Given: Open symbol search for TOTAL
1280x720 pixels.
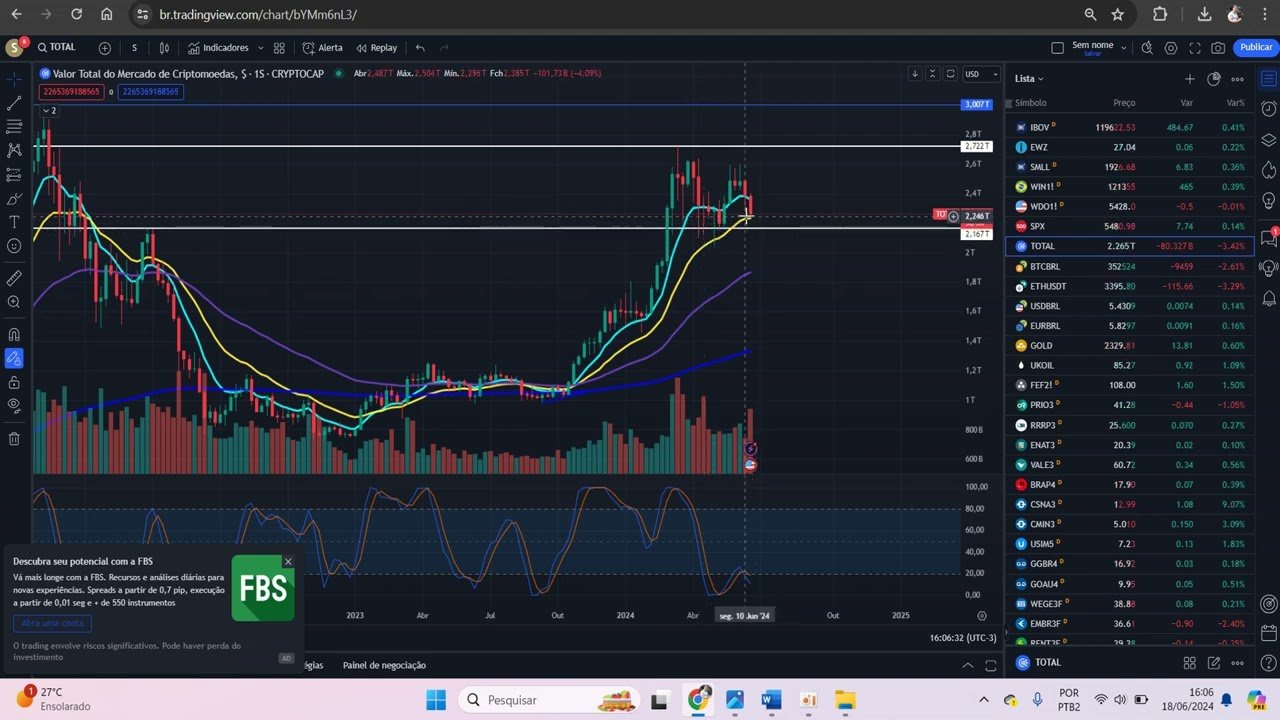Looking at the screenshot, I should [x=57, y=47].
